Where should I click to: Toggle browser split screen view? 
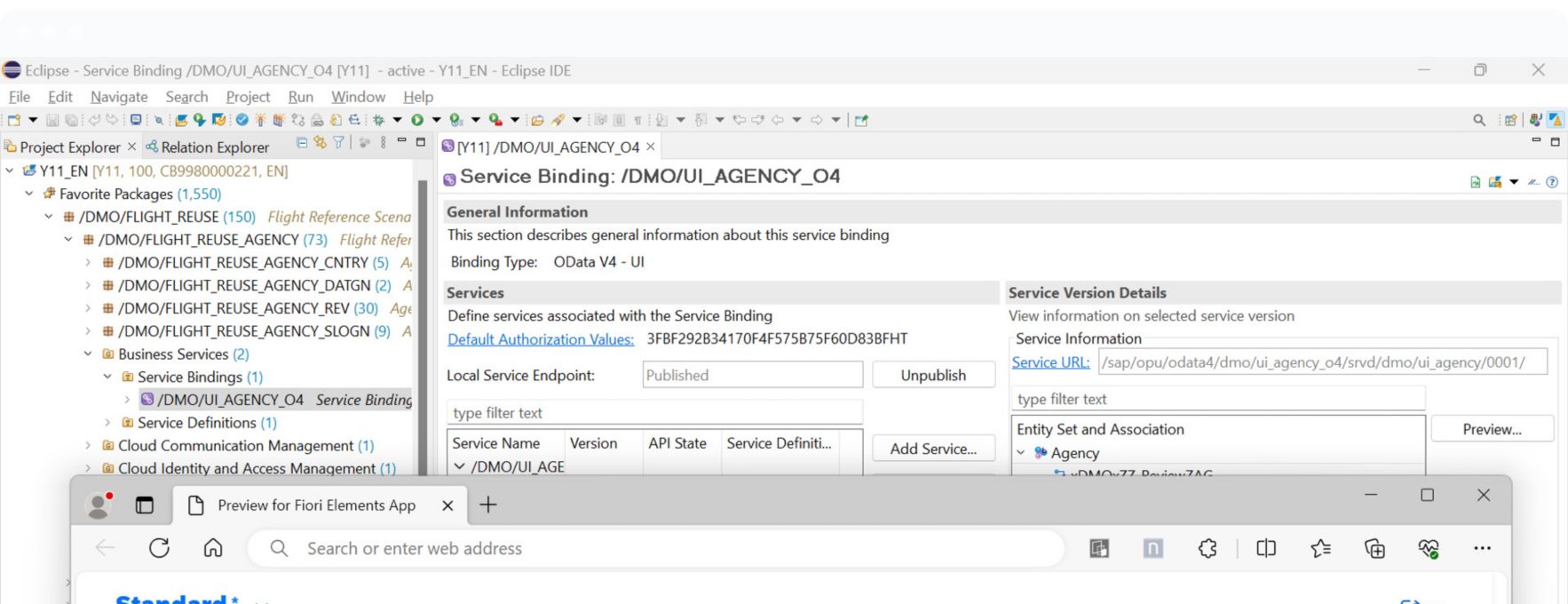(1266, 549)
